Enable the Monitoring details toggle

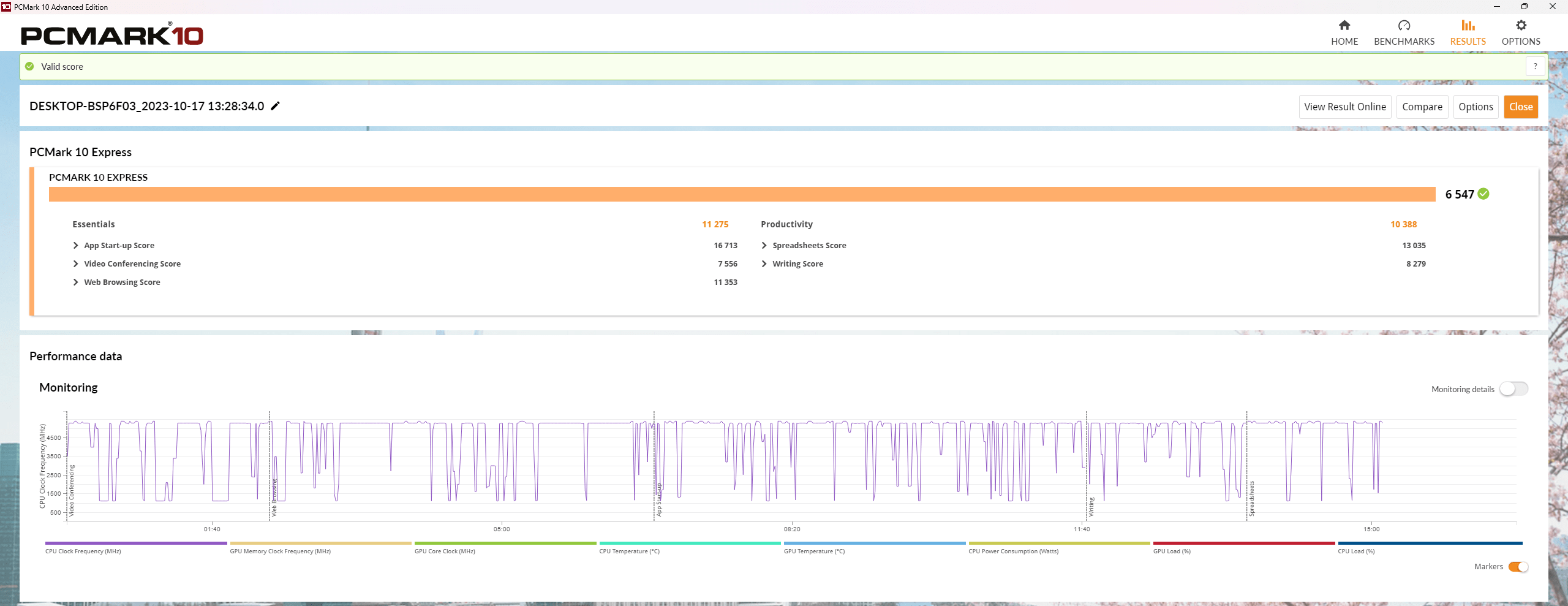pyautogui.click(x=1513, y=389)
